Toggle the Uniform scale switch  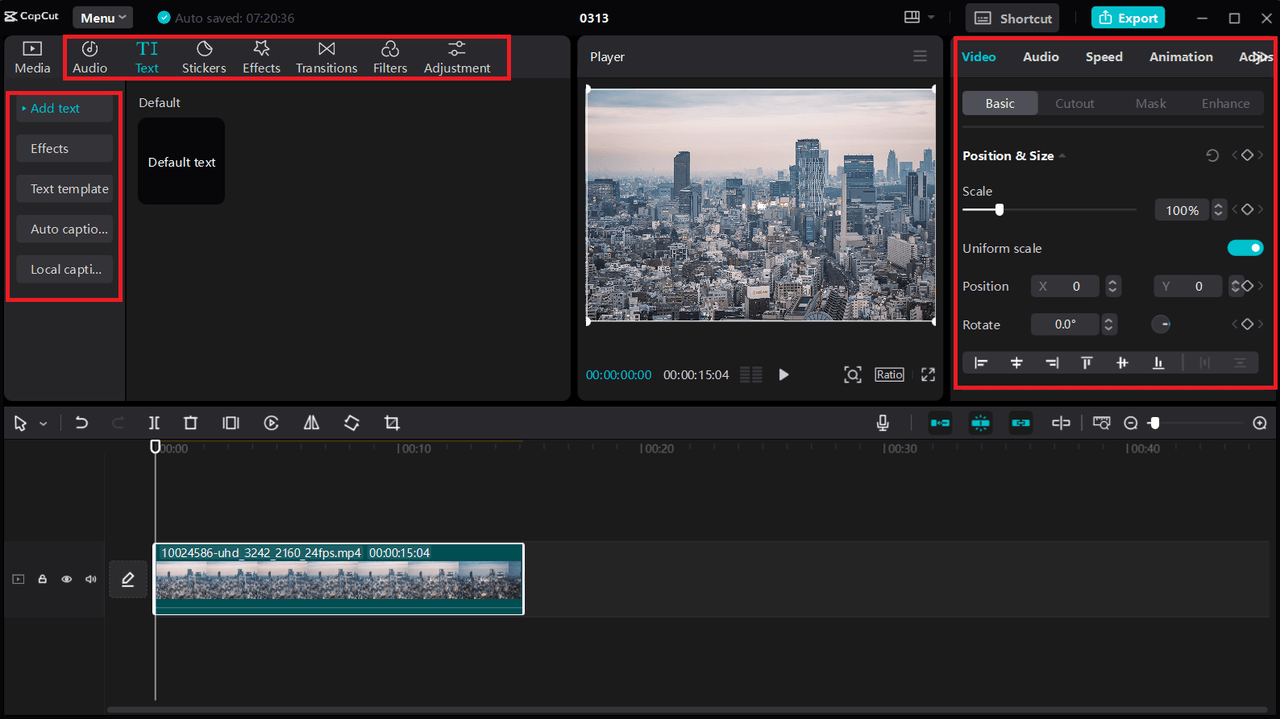(1245, 248)
